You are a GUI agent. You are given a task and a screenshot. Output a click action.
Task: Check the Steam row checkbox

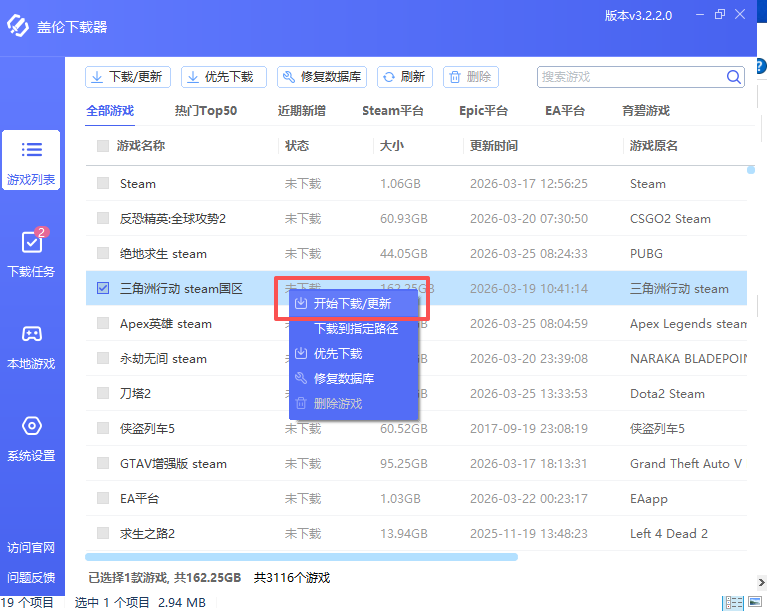click(x=103, y=183)
